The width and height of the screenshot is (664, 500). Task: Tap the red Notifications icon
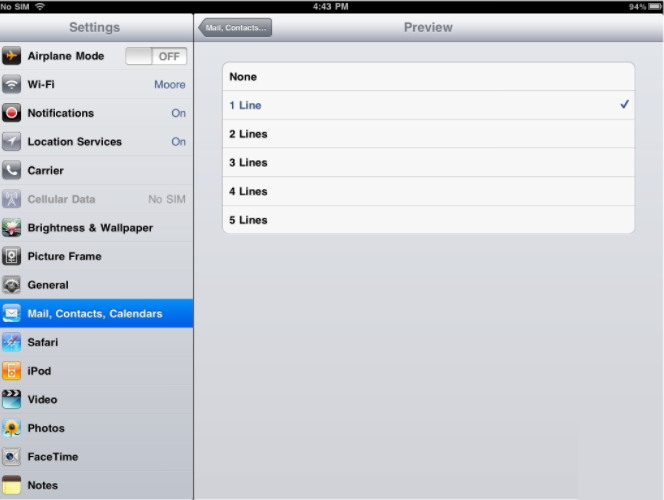tap(12, 113)
